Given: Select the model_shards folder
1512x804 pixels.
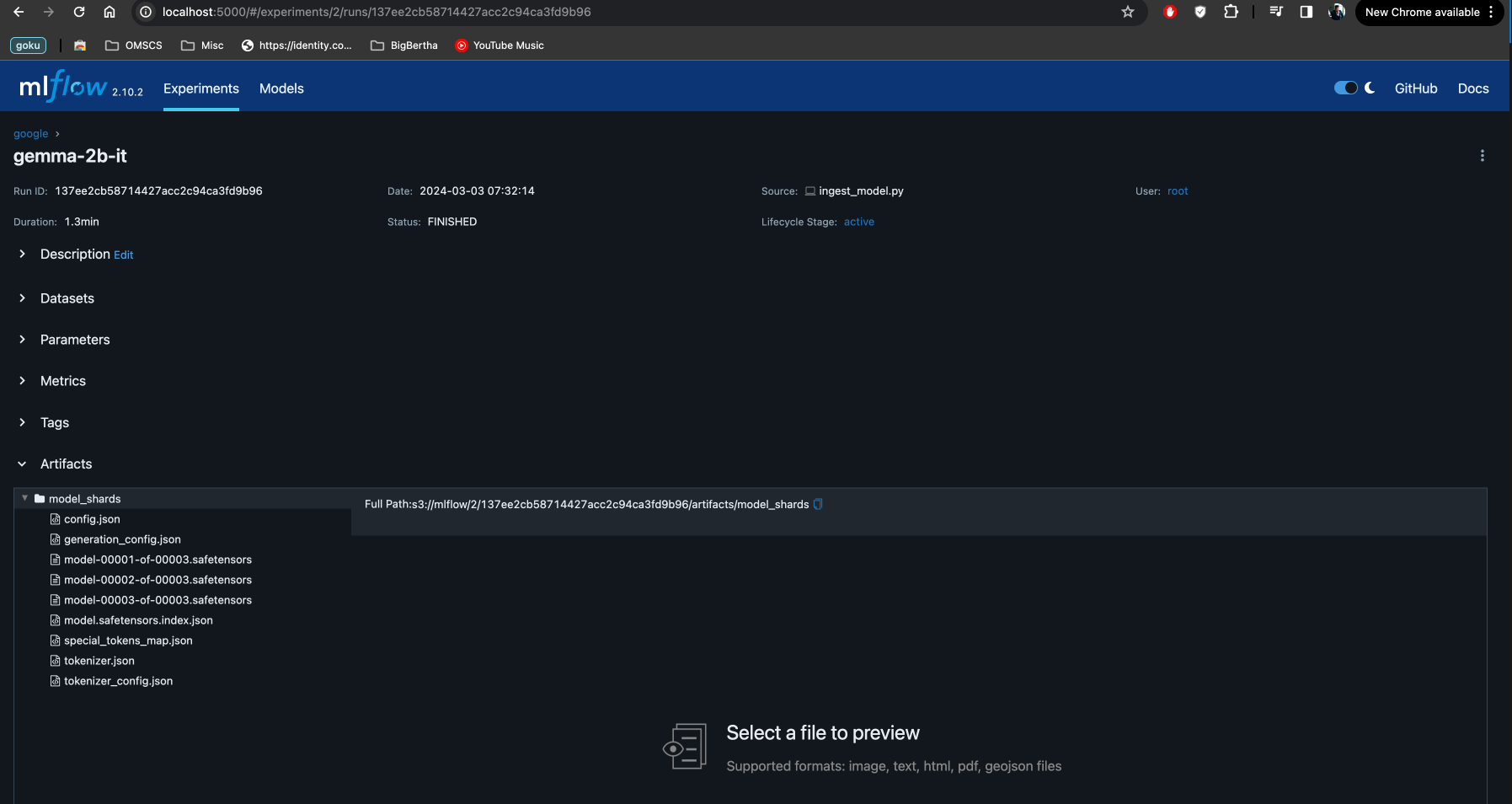Looking at the screenshot, I should click(x=84, y=499).
